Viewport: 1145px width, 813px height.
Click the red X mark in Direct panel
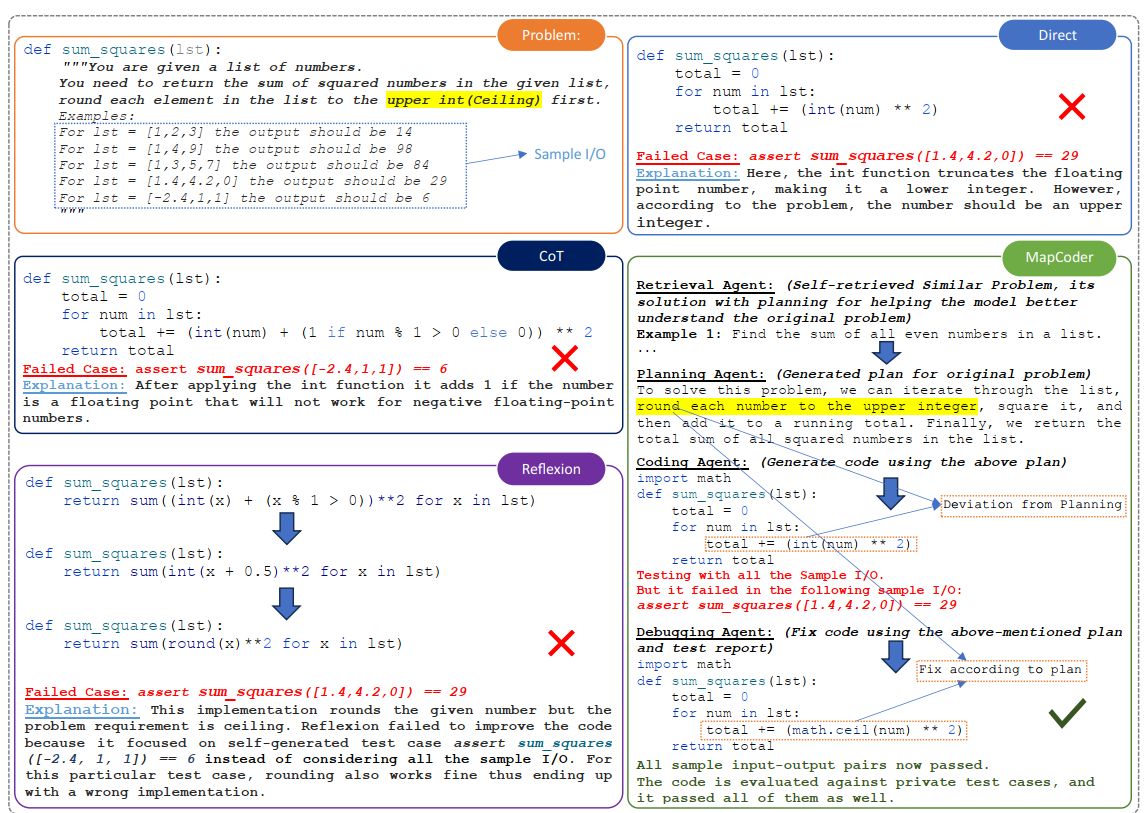click(x=1071, y=107)
